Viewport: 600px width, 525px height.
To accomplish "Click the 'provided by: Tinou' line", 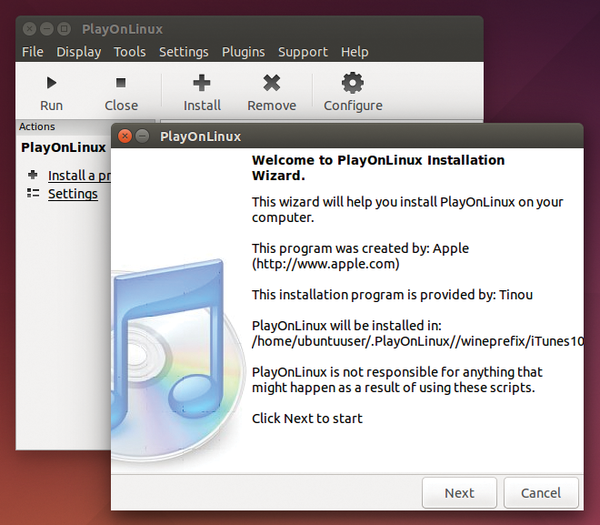I will [x=392, y=295].
